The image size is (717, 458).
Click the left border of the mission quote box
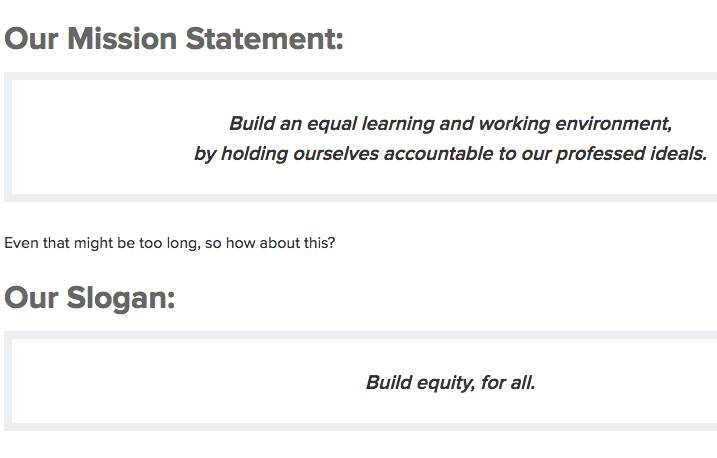(8, 137)
